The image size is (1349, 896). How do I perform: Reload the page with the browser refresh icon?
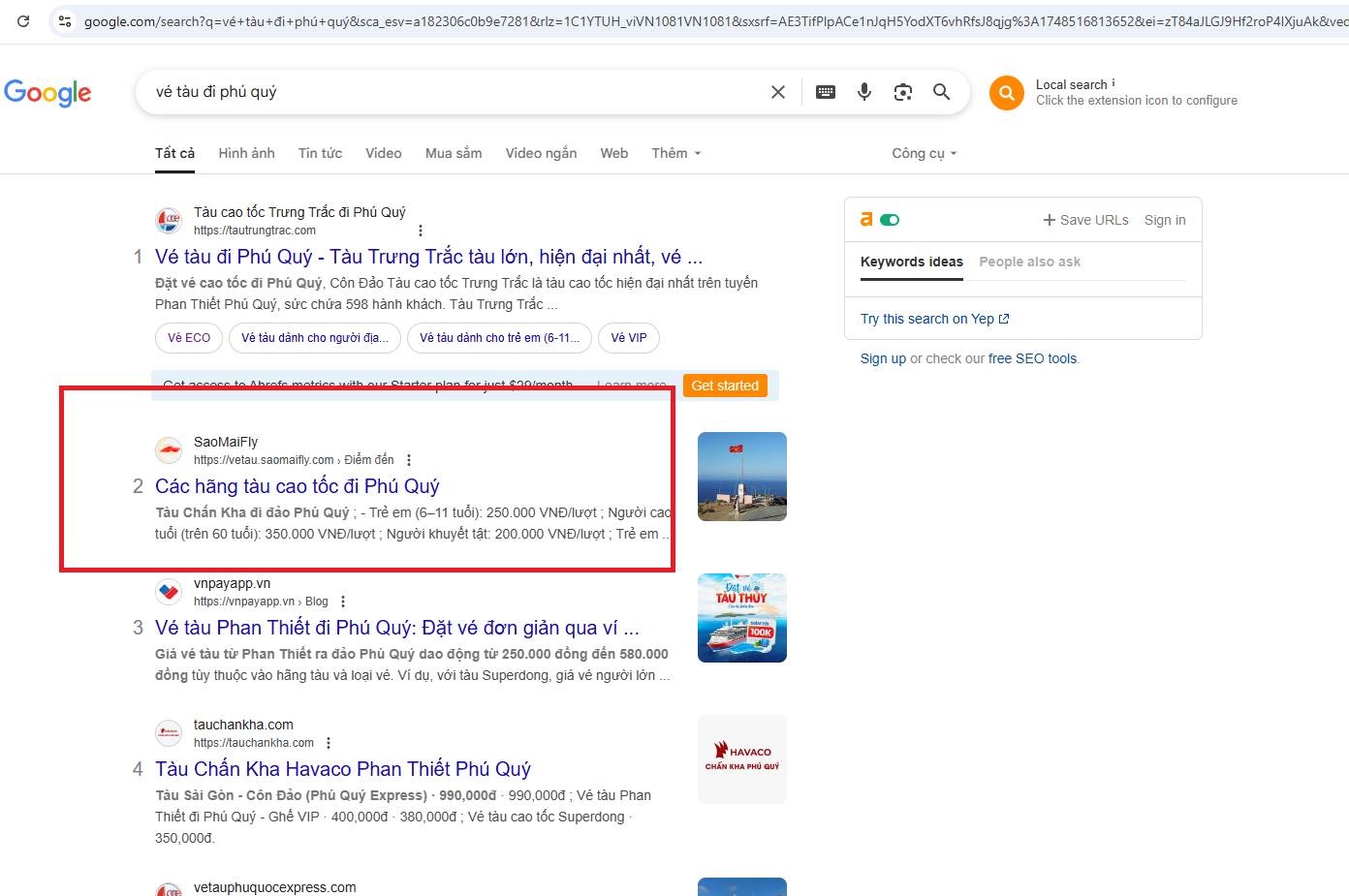(x=22, y=20)
